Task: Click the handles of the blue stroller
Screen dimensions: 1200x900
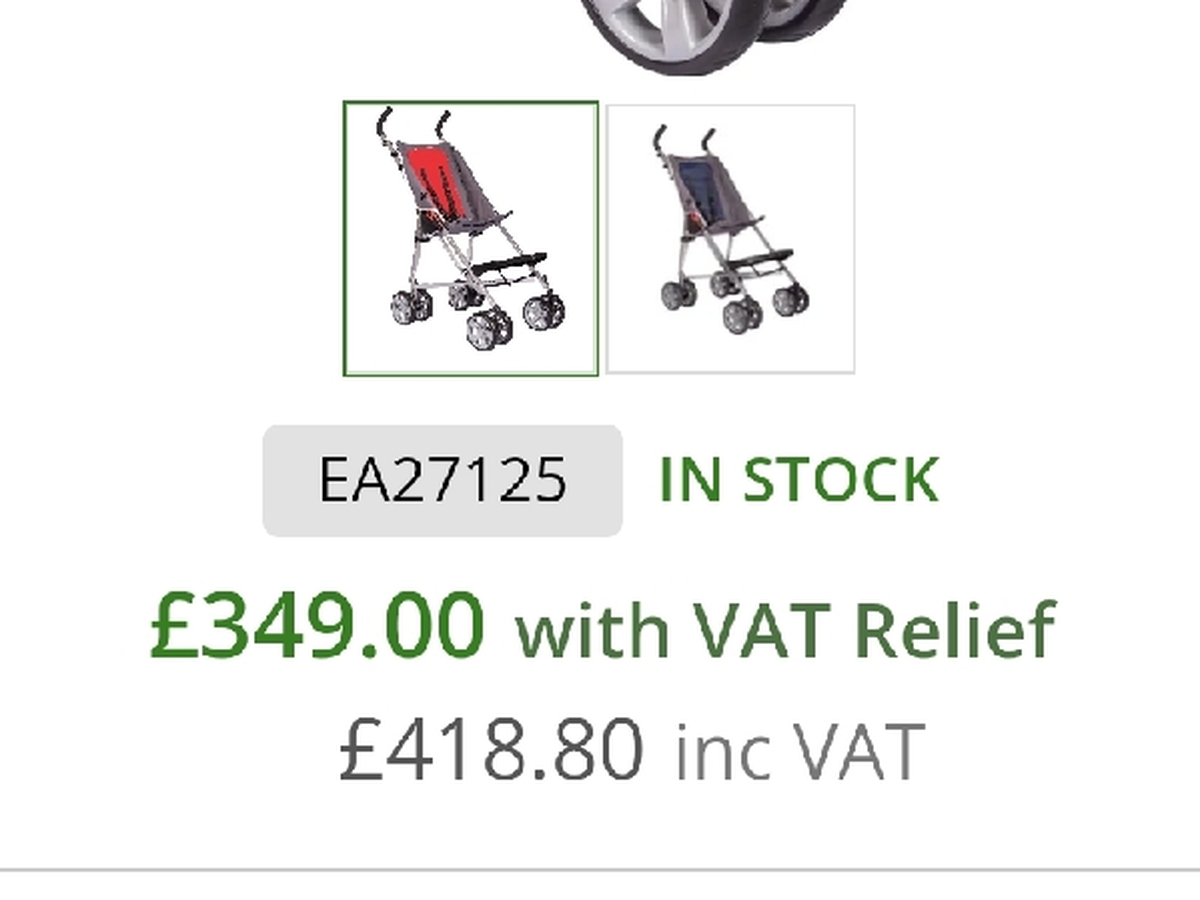Action: 683,138
